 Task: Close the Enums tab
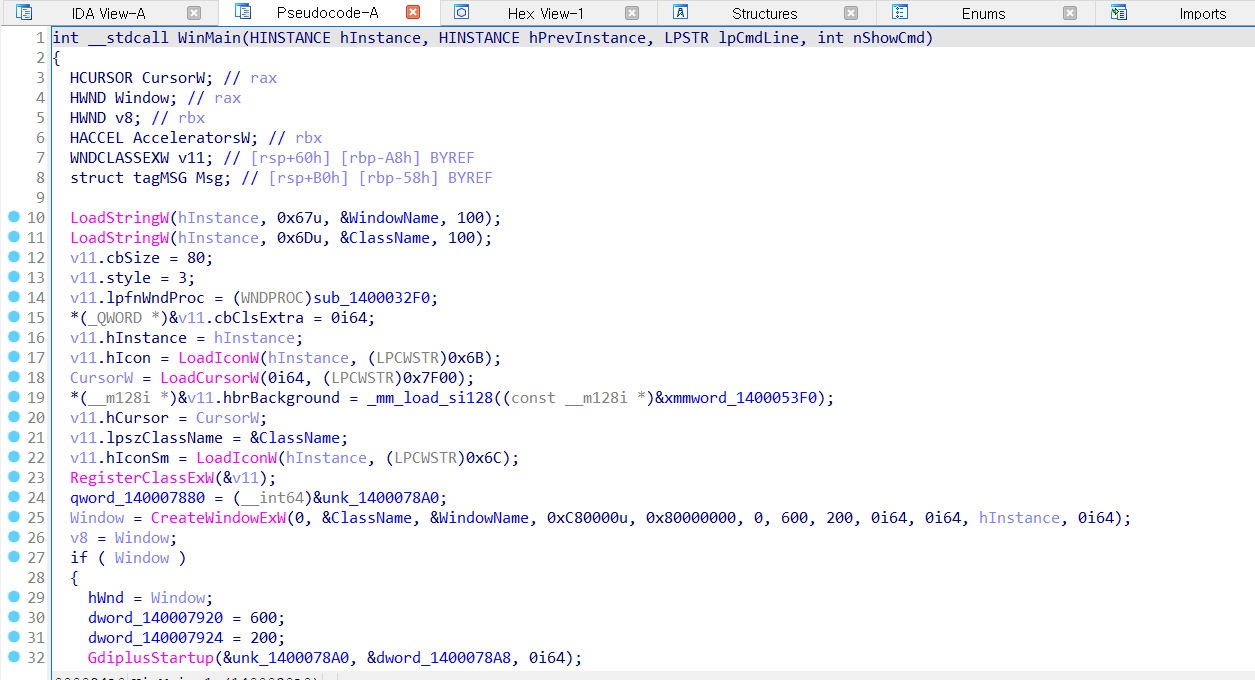tap(1070, 13)
